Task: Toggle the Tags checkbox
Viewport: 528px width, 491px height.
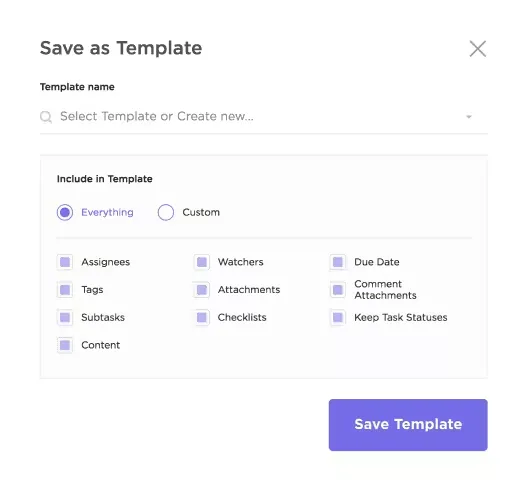Action: 65,290
